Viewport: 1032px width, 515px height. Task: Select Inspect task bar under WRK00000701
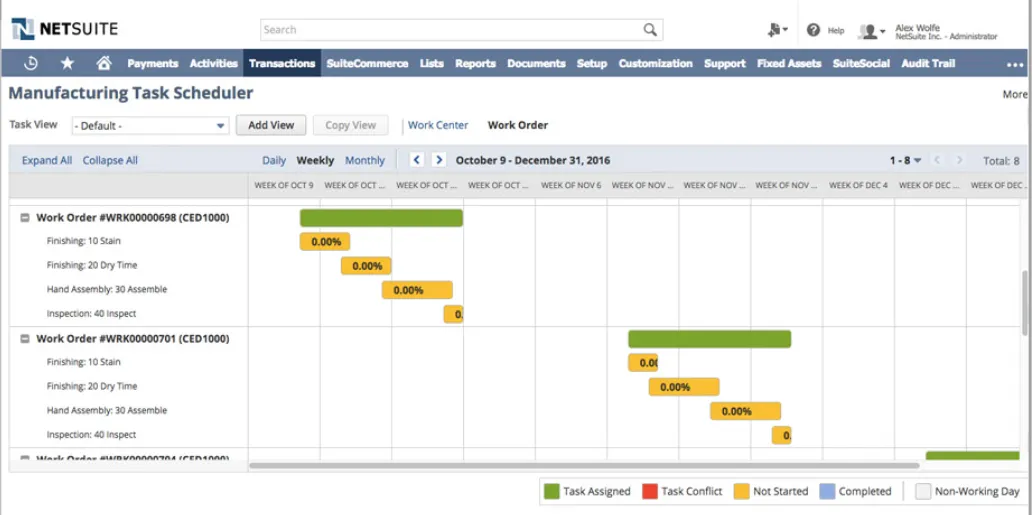[781, 435]
